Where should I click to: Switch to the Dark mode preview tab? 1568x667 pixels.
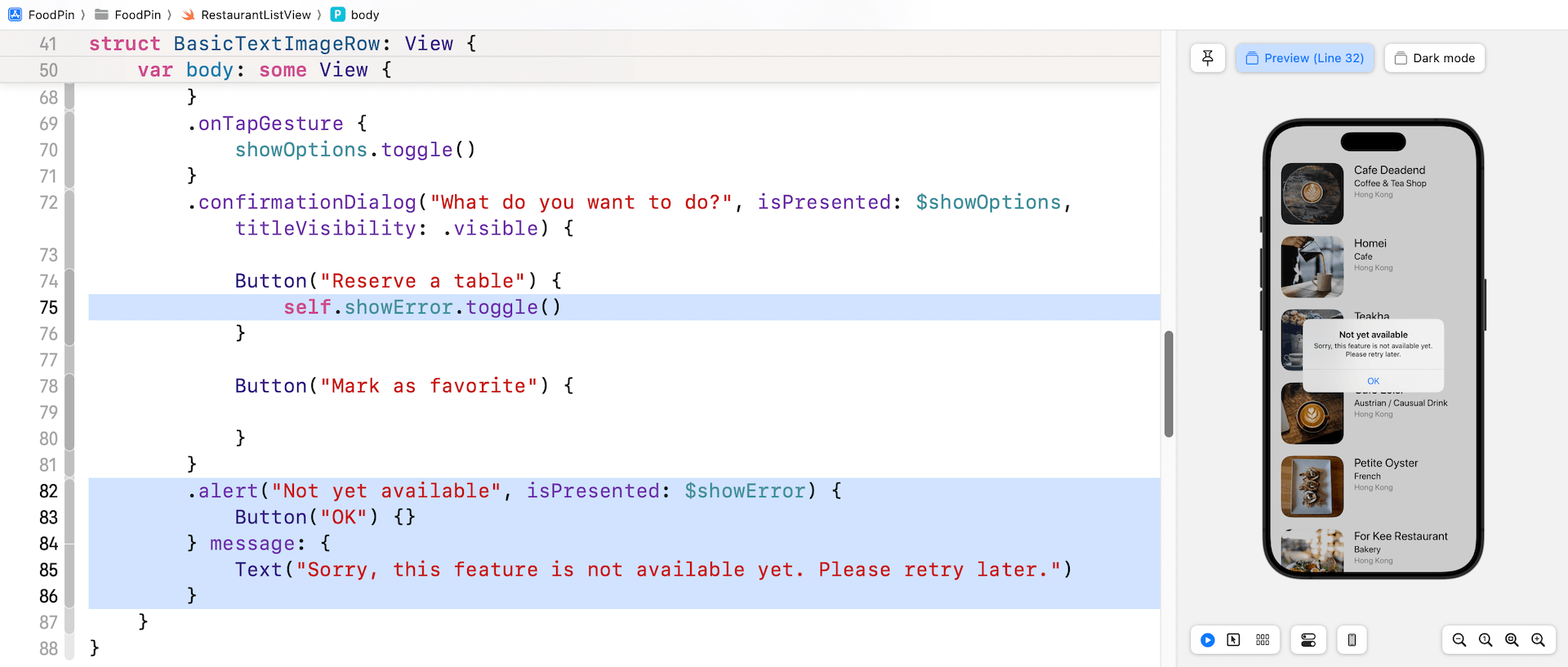pyautogui.click(x=1434, y=58)
